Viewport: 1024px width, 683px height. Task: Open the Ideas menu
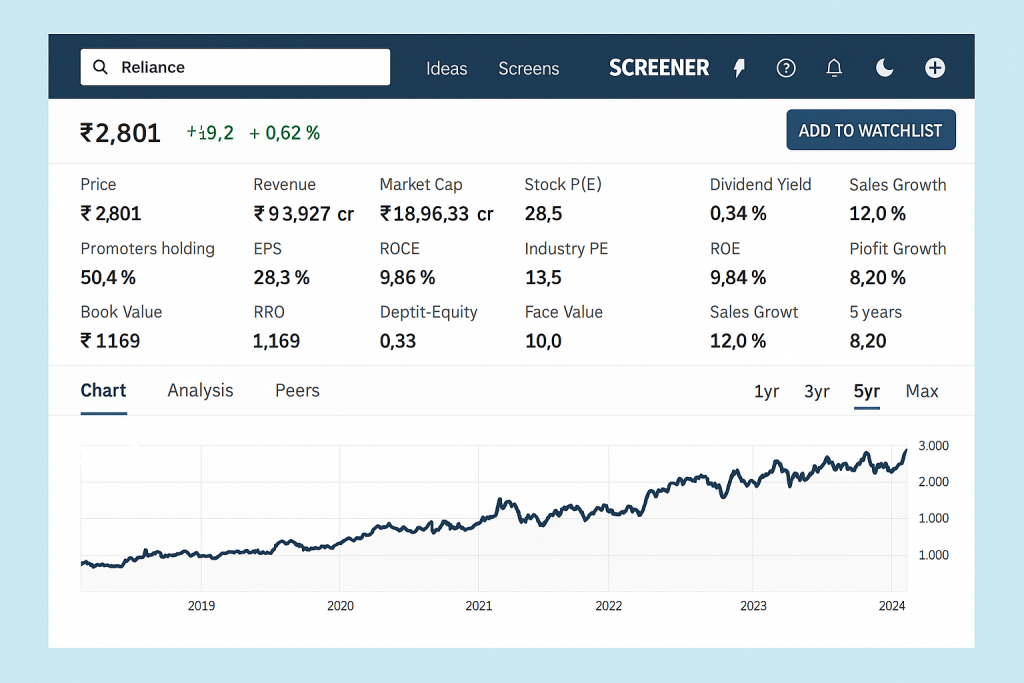click(x=447, y=69)
